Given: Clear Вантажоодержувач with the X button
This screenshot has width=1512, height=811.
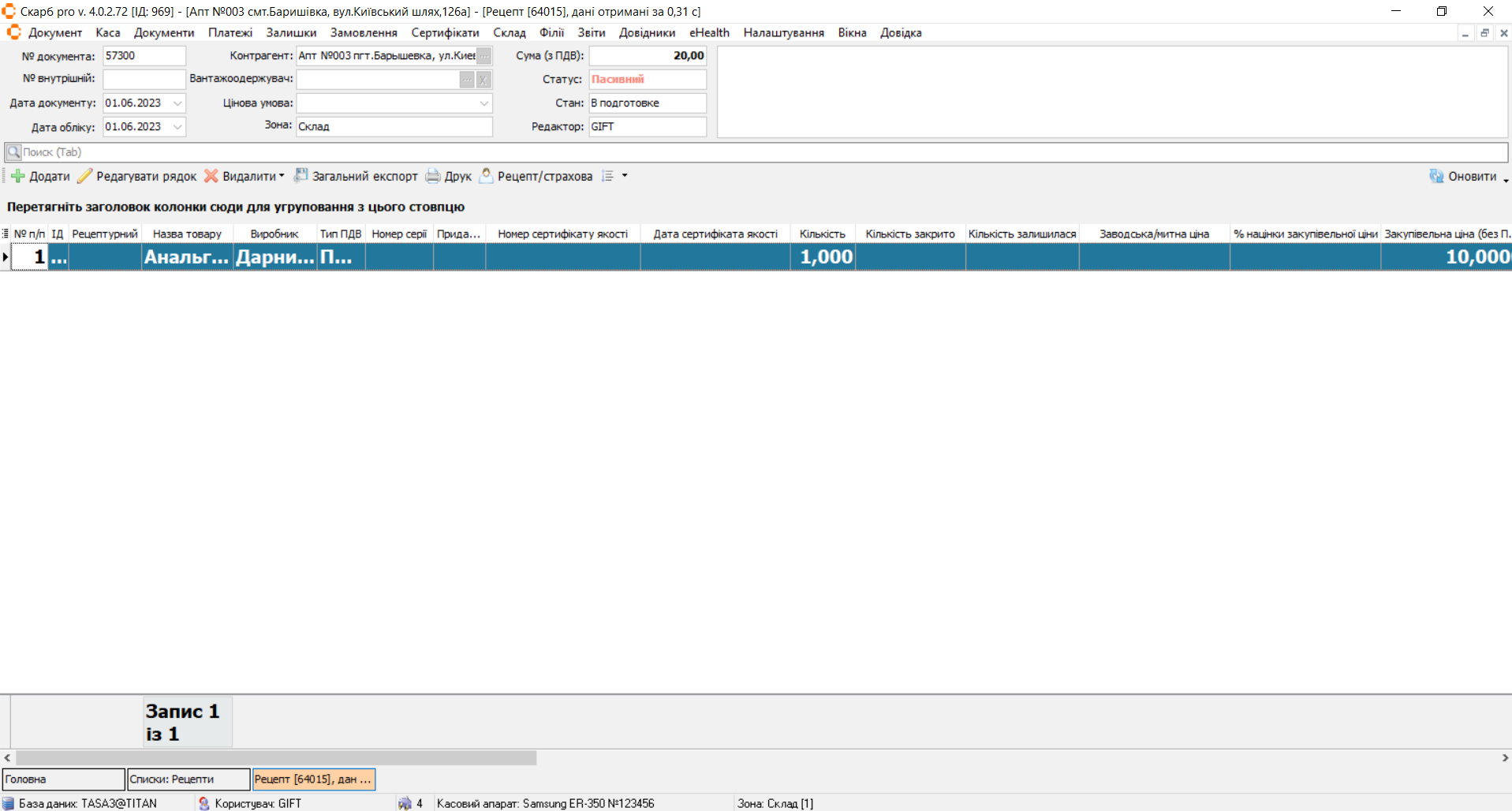Looking at the screenshot, I should click(x=483, y=80).
